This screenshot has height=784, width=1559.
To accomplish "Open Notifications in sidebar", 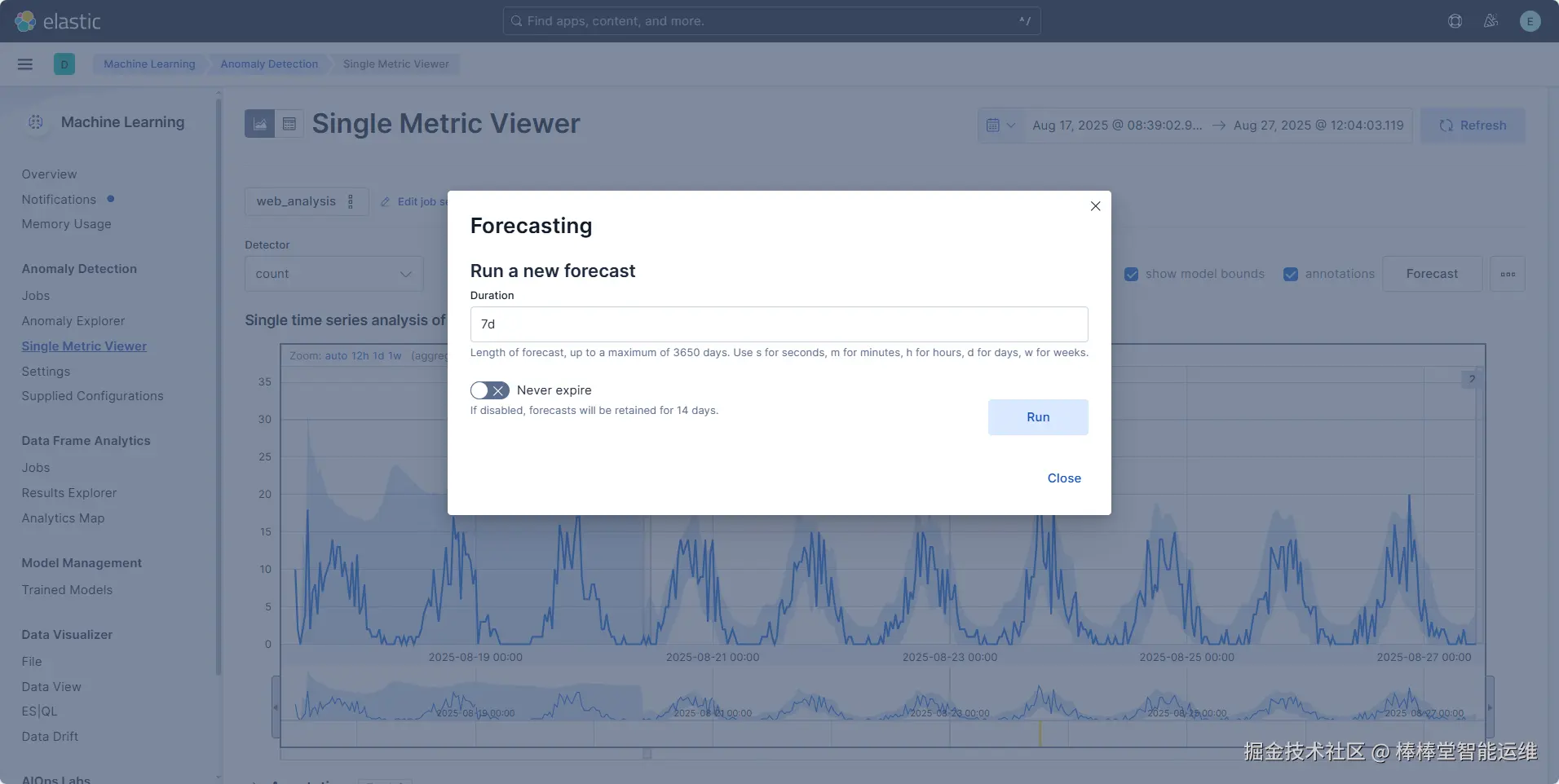I will click(59, 200).
